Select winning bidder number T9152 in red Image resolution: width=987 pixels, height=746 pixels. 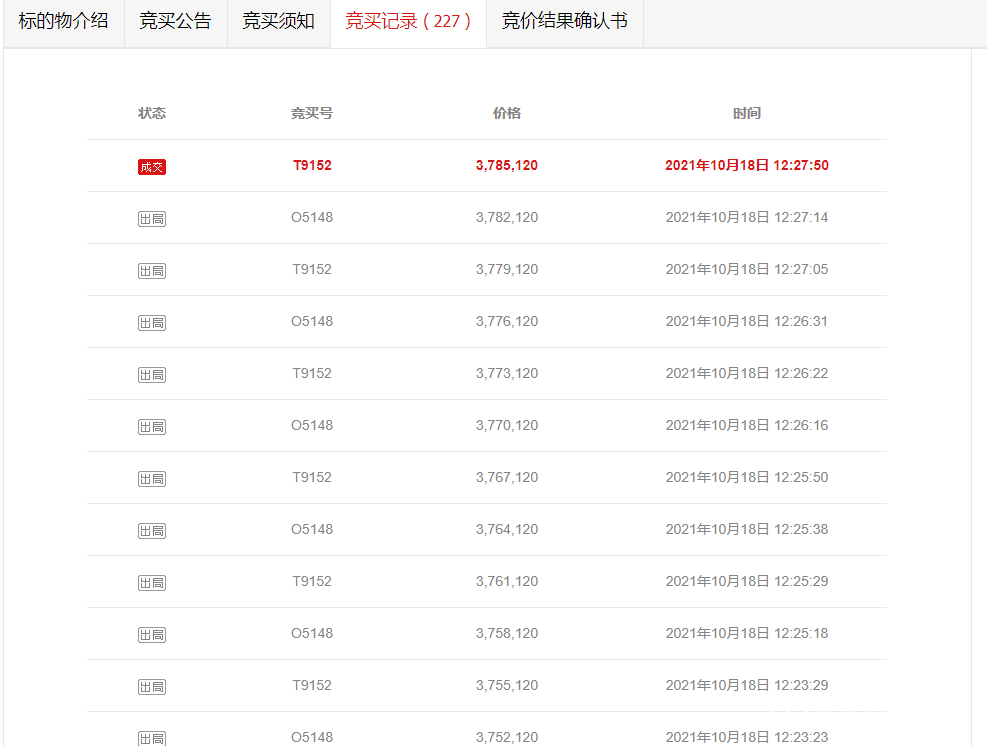pyautogui.click(x=312, y=166)
